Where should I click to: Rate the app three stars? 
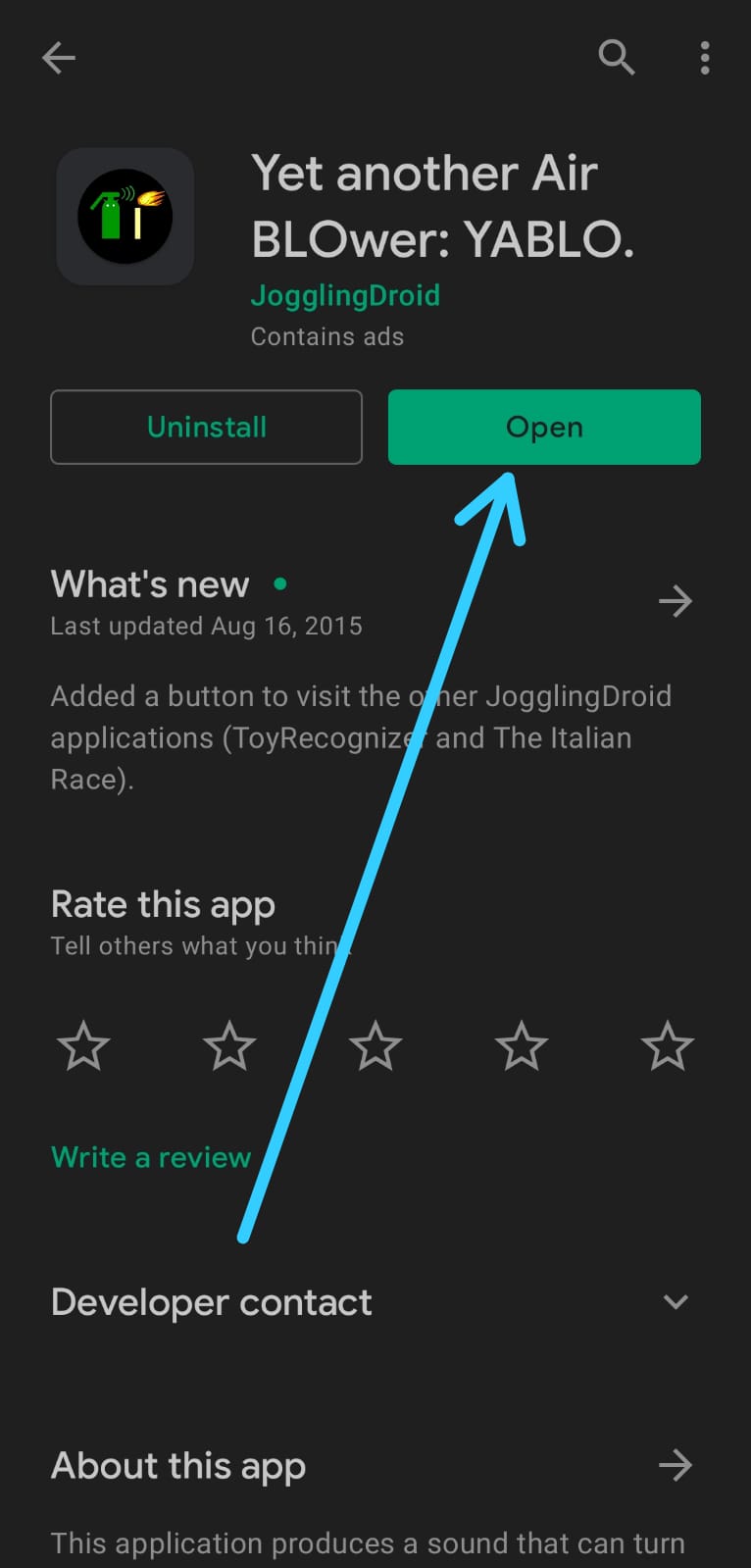pyautogui.click(x=375, y=1045)
